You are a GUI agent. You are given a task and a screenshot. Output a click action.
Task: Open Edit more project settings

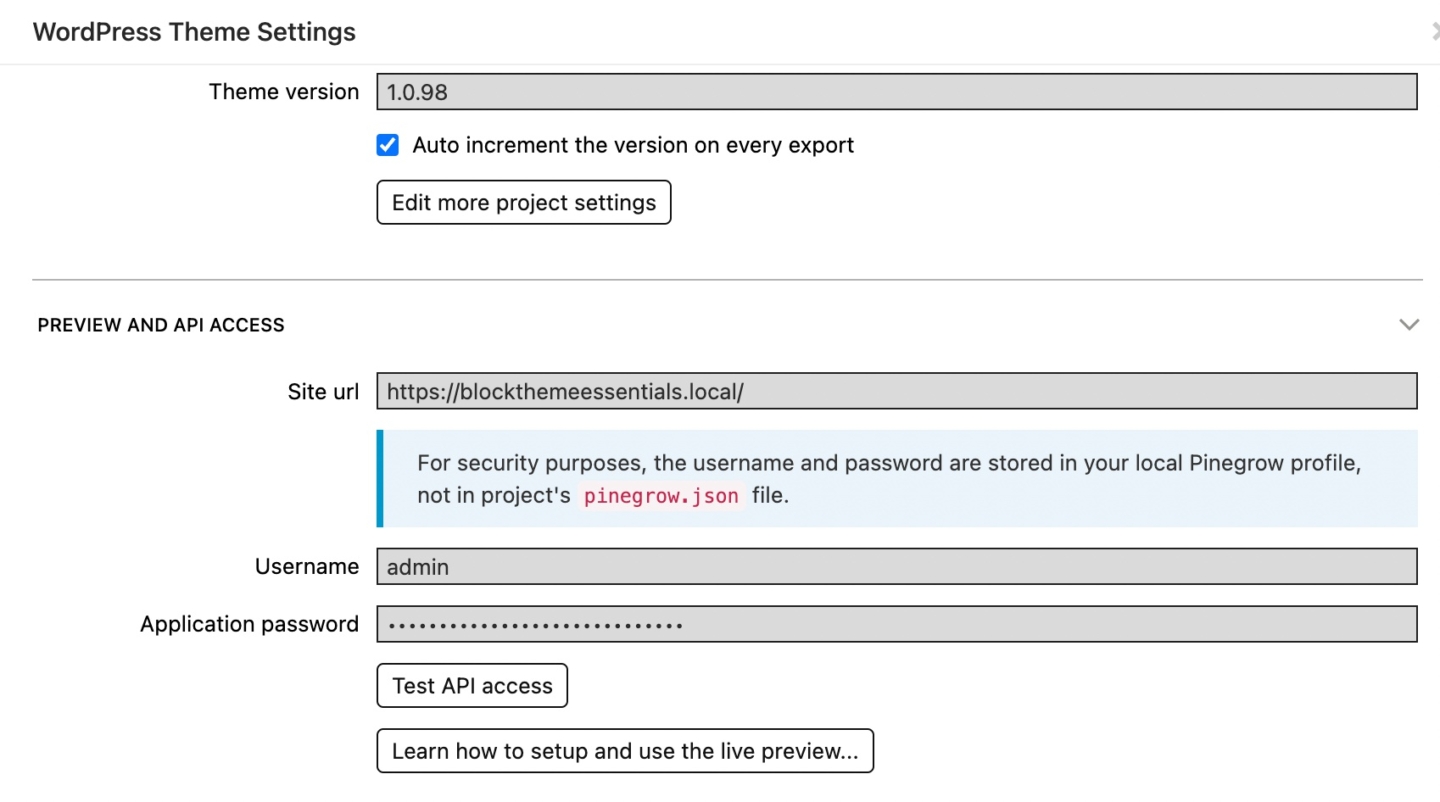[x=523, y=202]
